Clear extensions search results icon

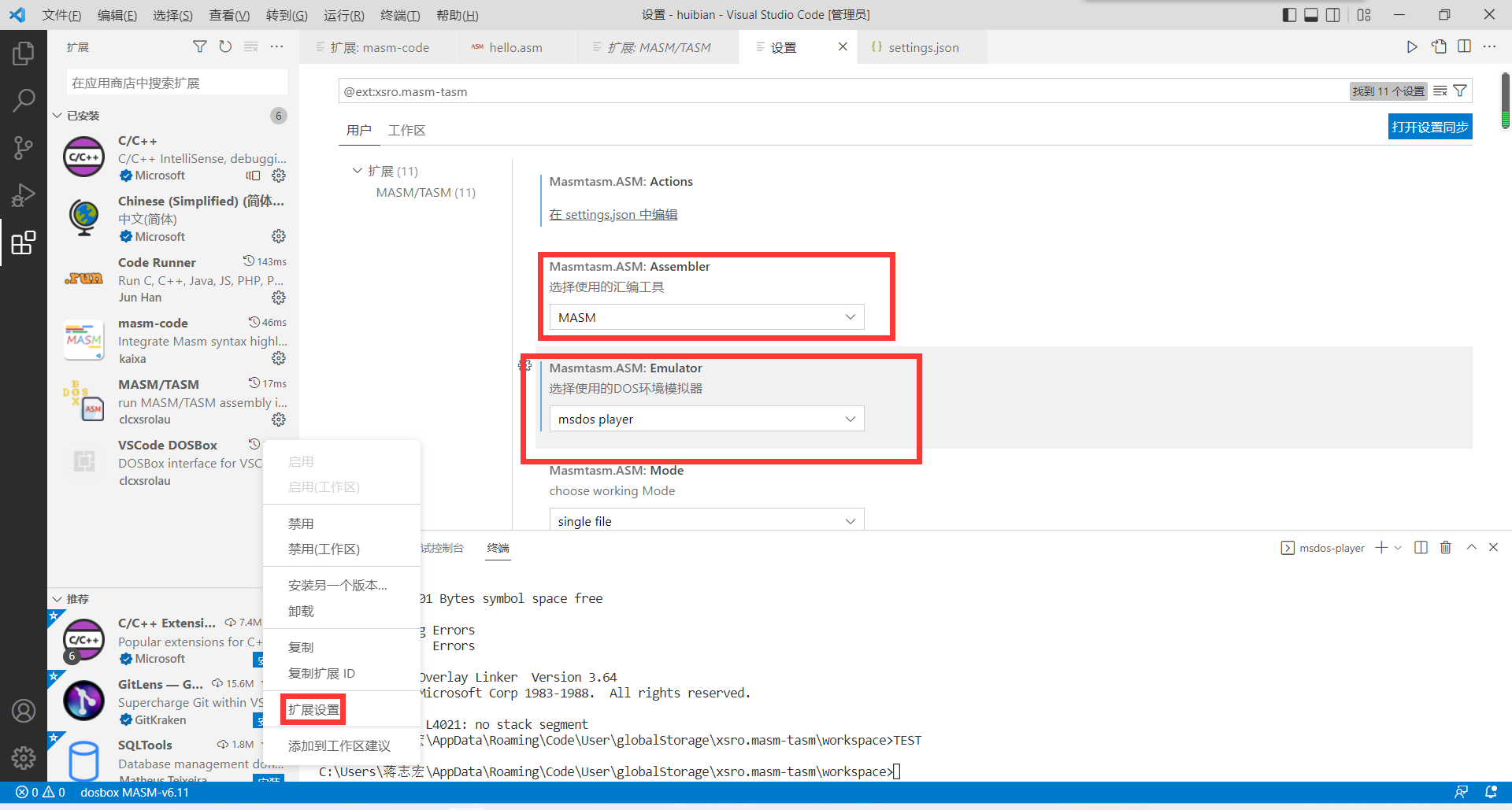(251, 47)
